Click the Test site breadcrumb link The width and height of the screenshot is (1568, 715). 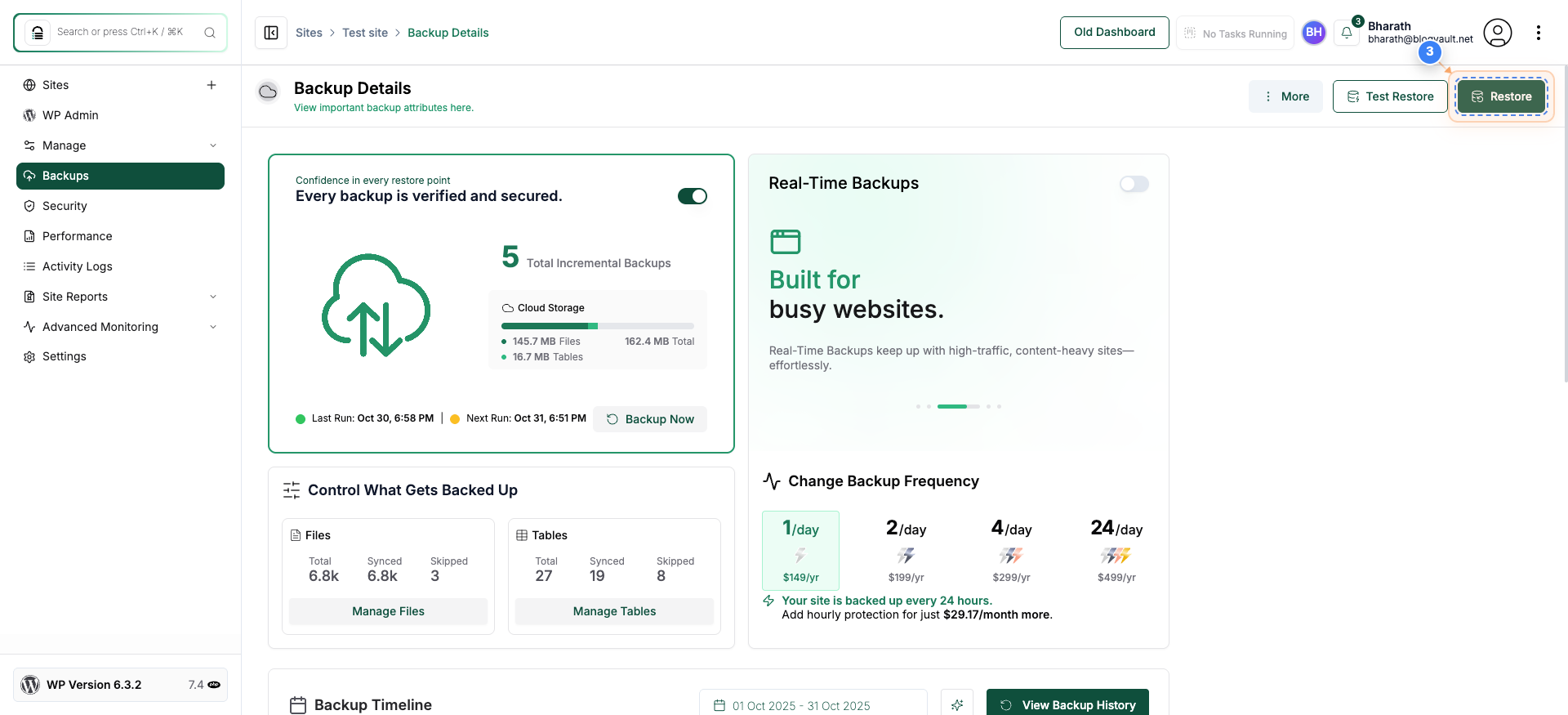pyautogui.click(x=365, y=33)
